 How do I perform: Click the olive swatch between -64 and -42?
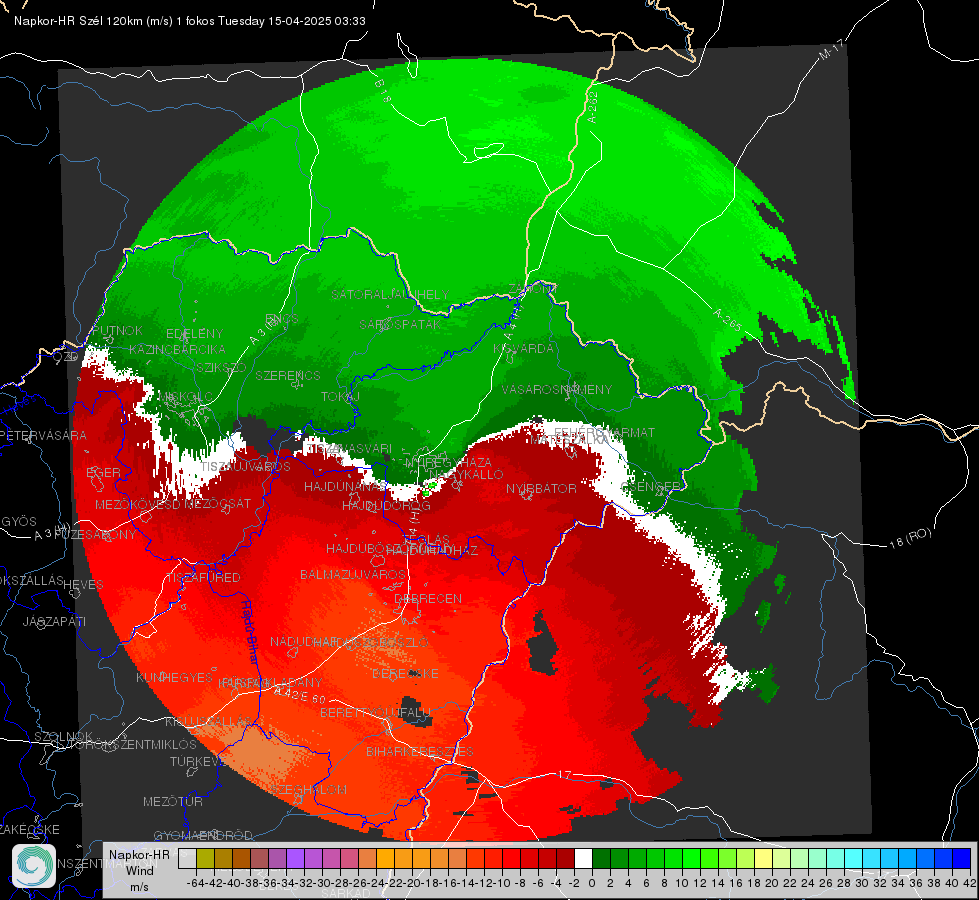pyautogui.click(x=205, y=859)
